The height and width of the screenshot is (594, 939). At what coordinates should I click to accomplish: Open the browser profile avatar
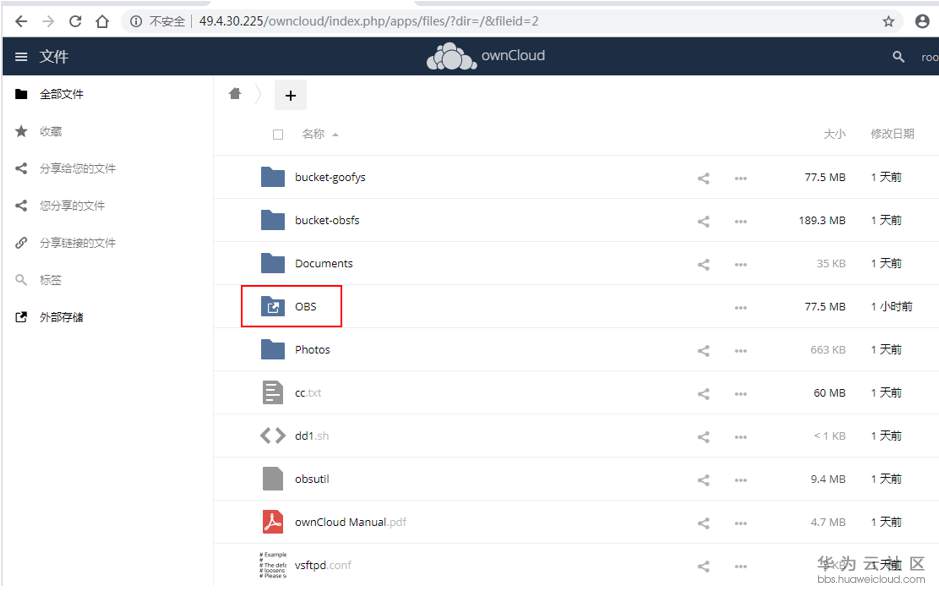922,21
